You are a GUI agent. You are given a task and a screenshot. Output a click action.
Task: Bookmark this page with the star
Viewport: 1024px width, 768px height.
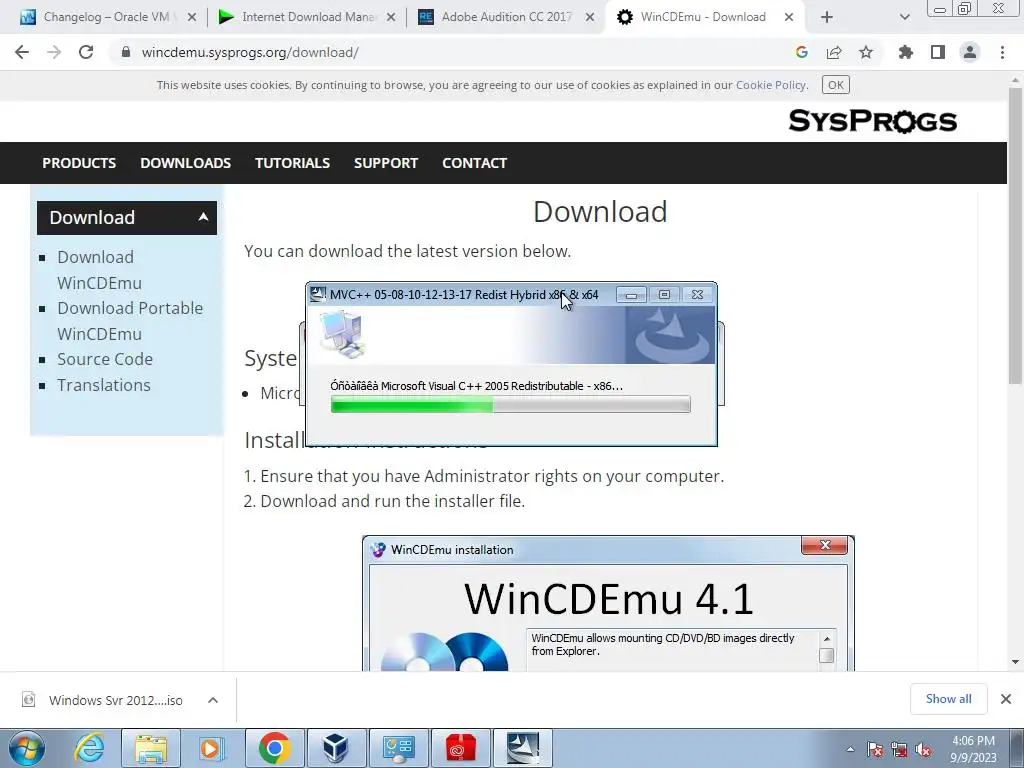pyautogui.click(x=866, y=52)
